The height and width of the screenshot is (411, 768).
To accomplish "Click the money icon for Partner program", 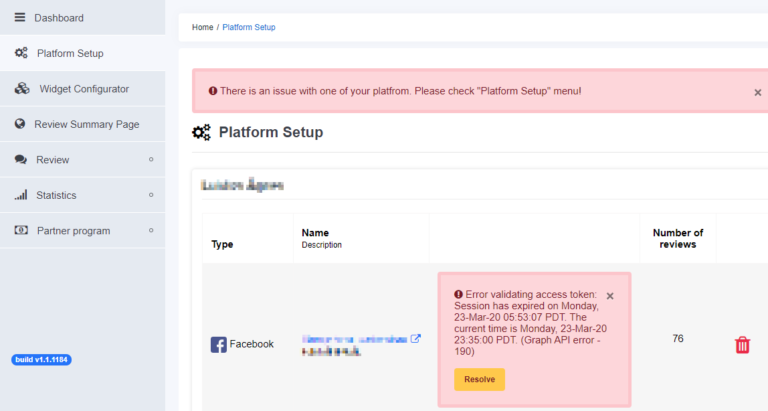I will (x=21, y=231).
